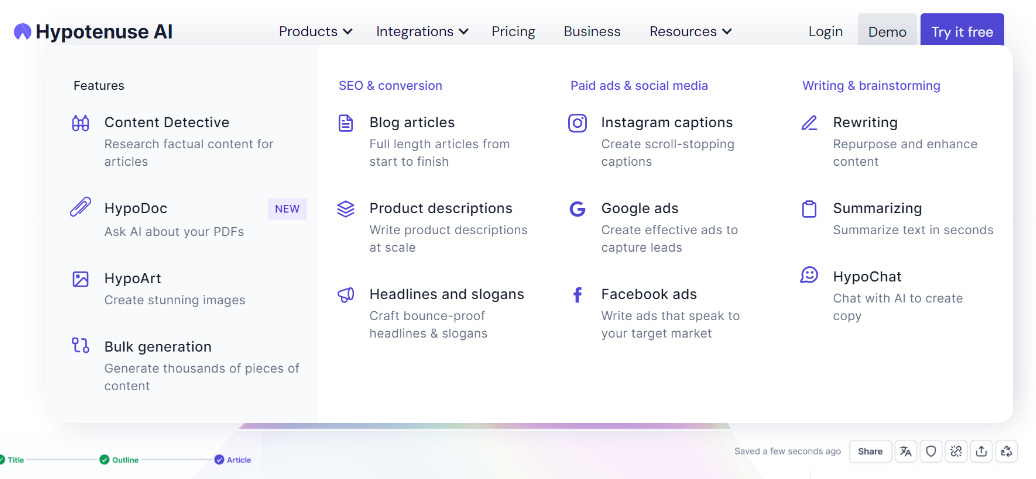Click the export upload icon button
The height and width of the screenshot is (479, 1036).
(x=982, y=451)
